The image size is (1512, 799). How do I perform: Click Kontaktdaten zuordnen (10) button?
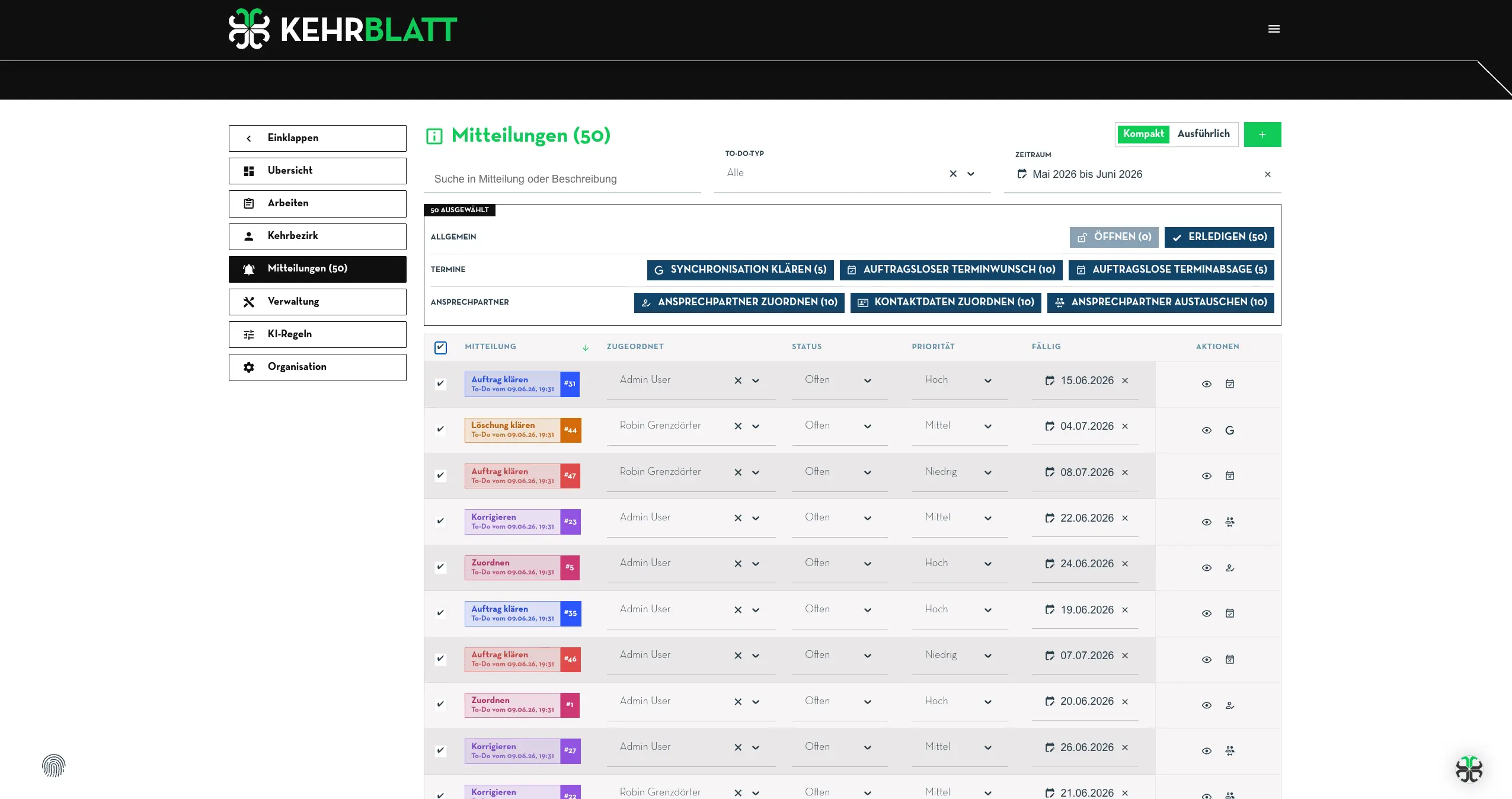[x=946, y=302]
